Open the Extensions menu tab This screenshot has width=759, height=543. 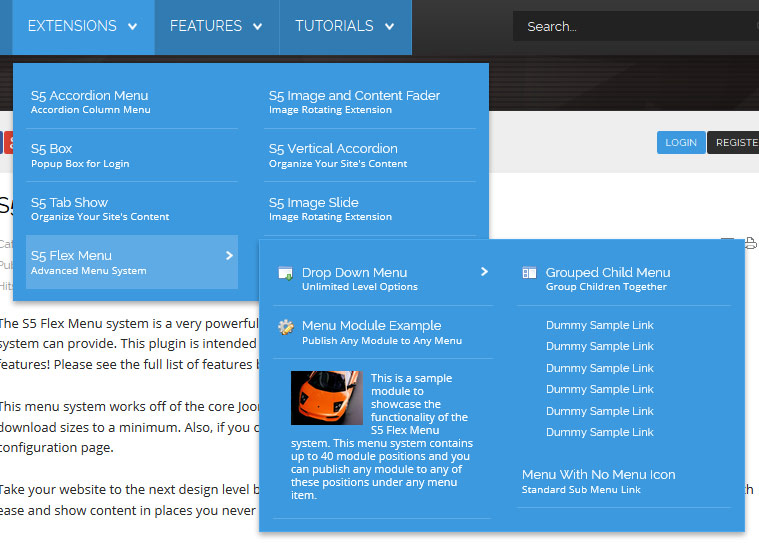(83, 27)
